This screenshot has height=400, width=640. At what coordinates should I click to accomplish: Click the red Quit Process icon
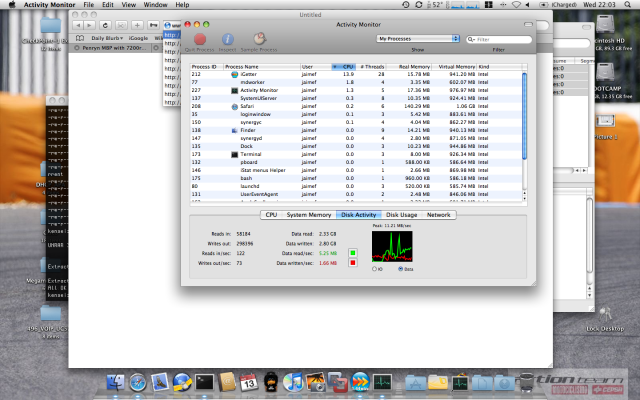(x=200, y=39)
